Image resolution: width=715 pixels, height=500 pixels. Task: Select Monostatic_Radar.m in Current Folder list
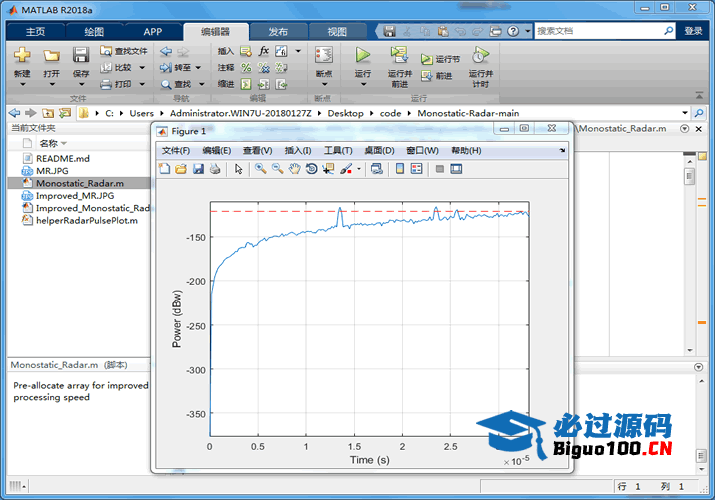click(x=79, y=183)
